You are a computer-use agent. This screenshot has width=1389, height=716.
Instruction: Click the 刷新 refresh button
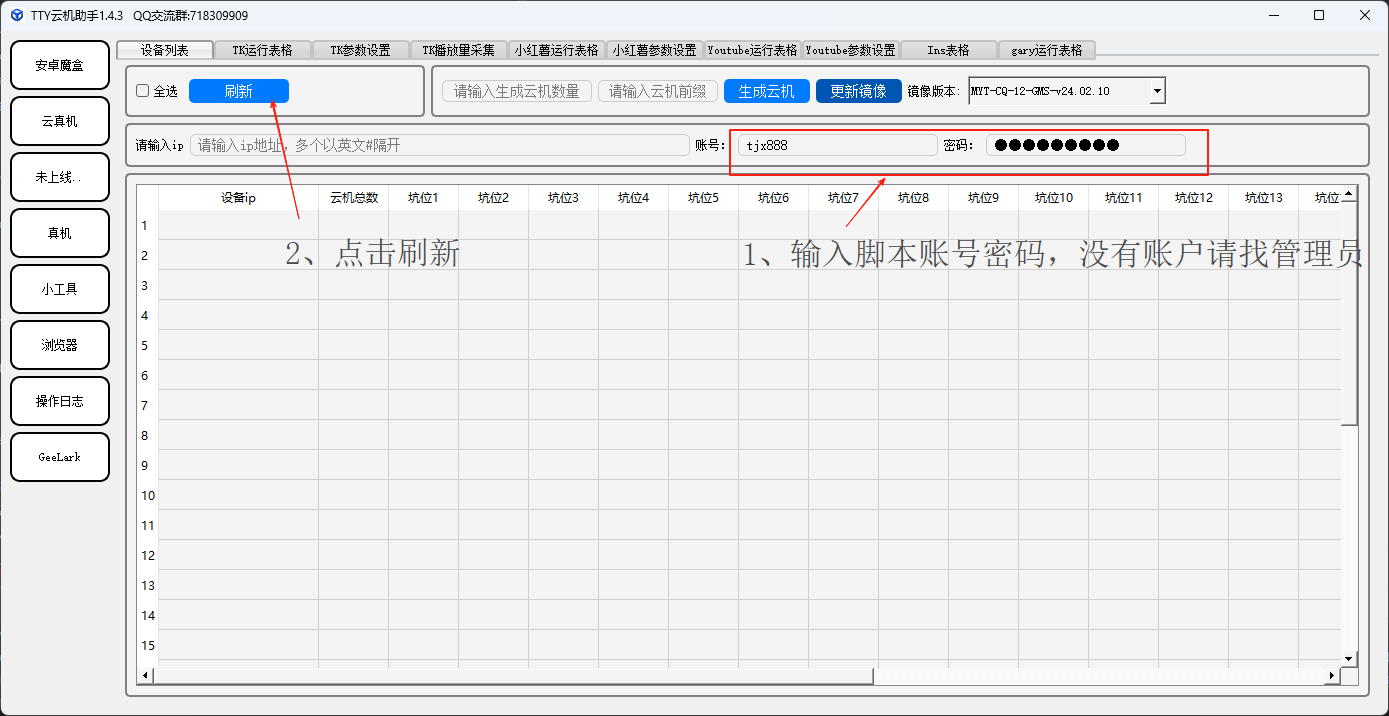tap(238, 91)
